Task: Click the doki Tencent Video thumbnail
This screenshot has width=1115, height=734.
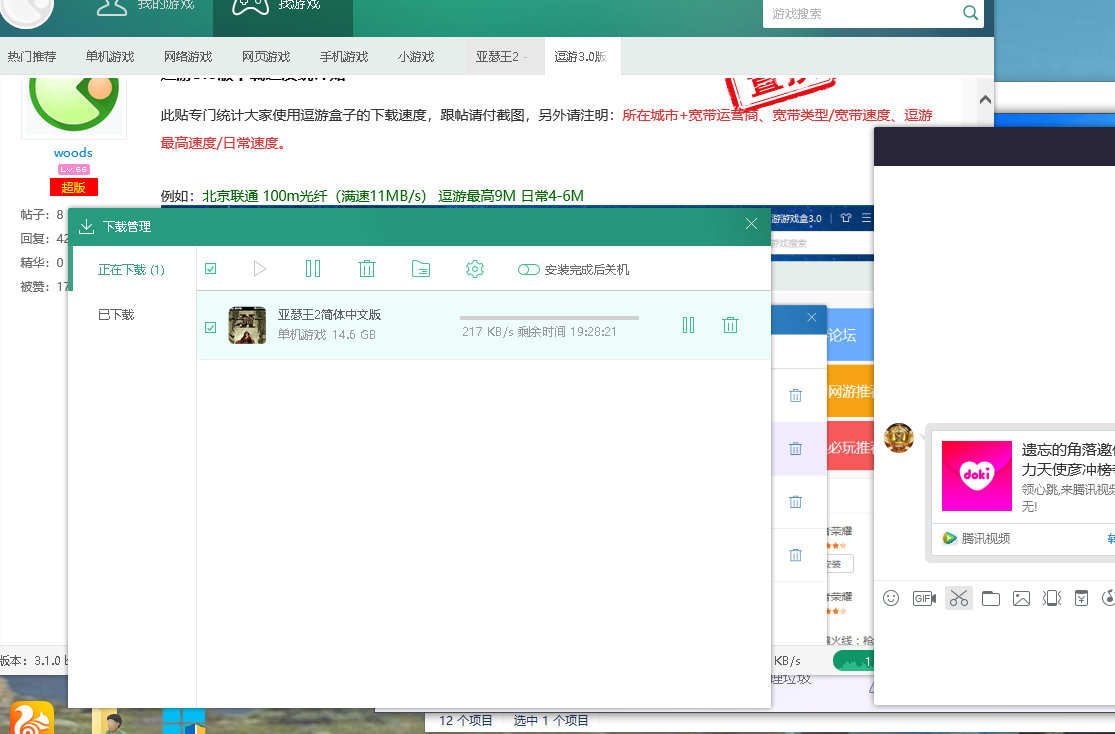Action: coord(976,476)
